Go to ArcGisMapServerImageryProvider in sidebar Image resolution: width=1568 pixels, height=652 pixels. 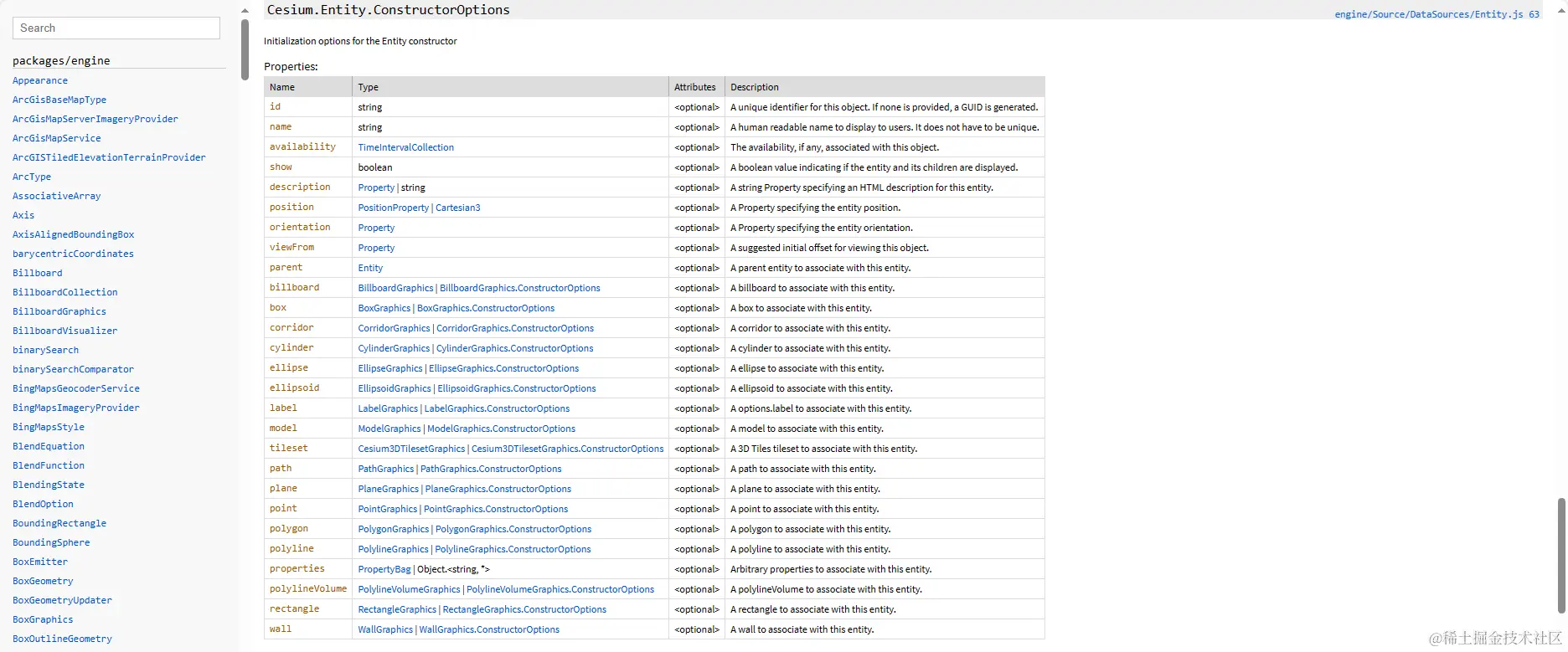[x=95, y=119]
